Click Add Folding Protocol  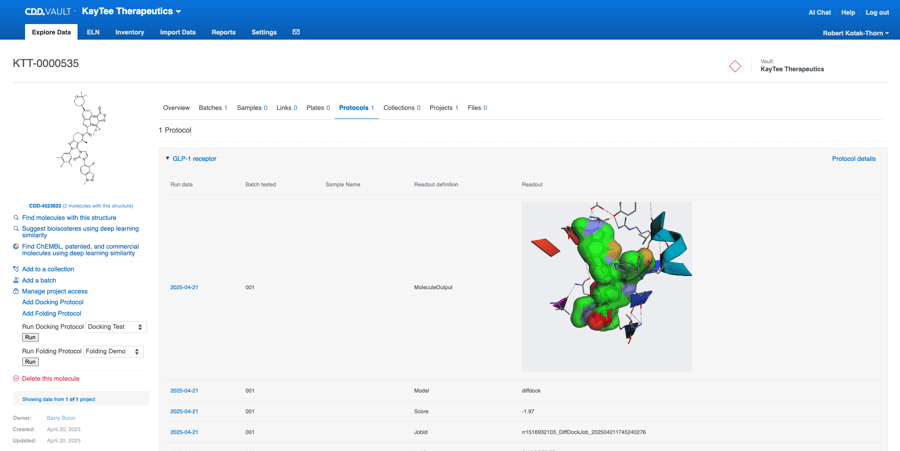click(52, 314)
